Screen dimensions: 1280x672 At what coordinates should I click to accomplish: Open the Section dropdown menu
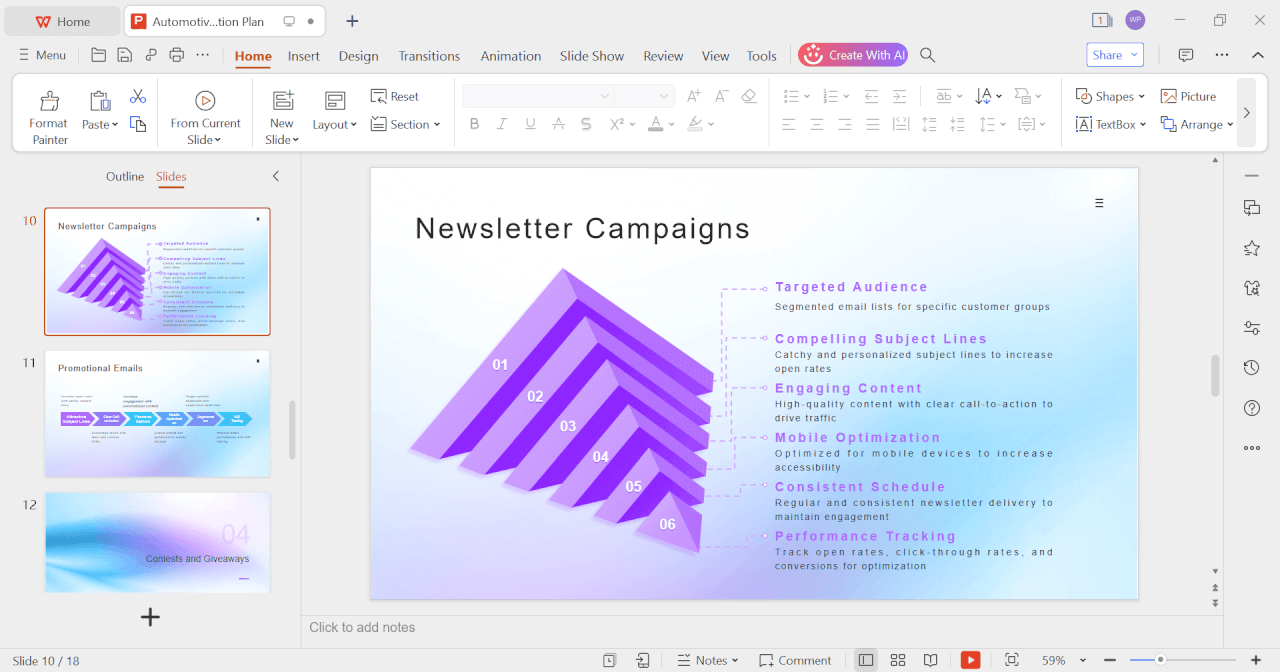click(x=406, y=124)
